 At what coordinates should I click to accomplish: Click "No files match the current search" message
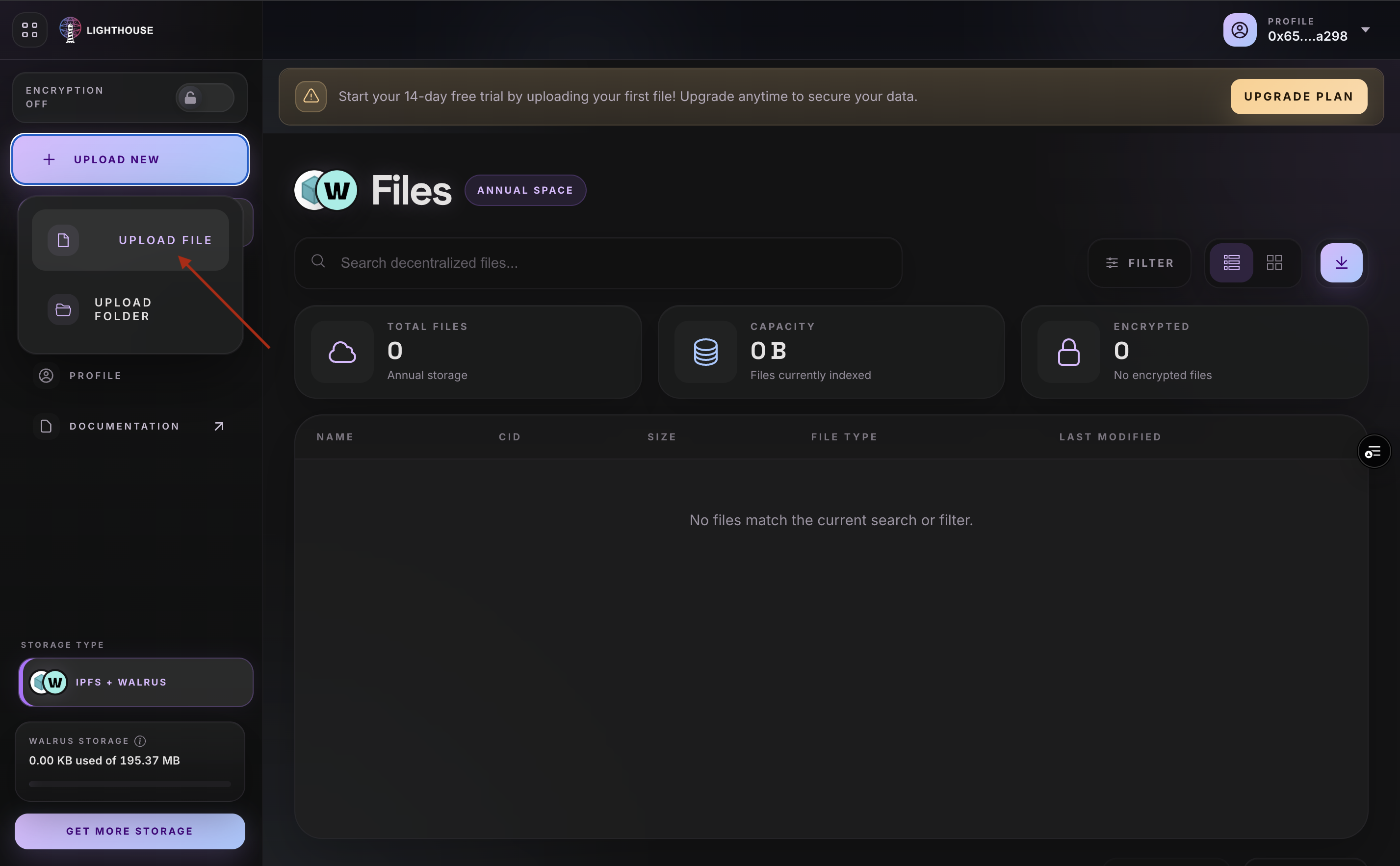coord(831,520)
